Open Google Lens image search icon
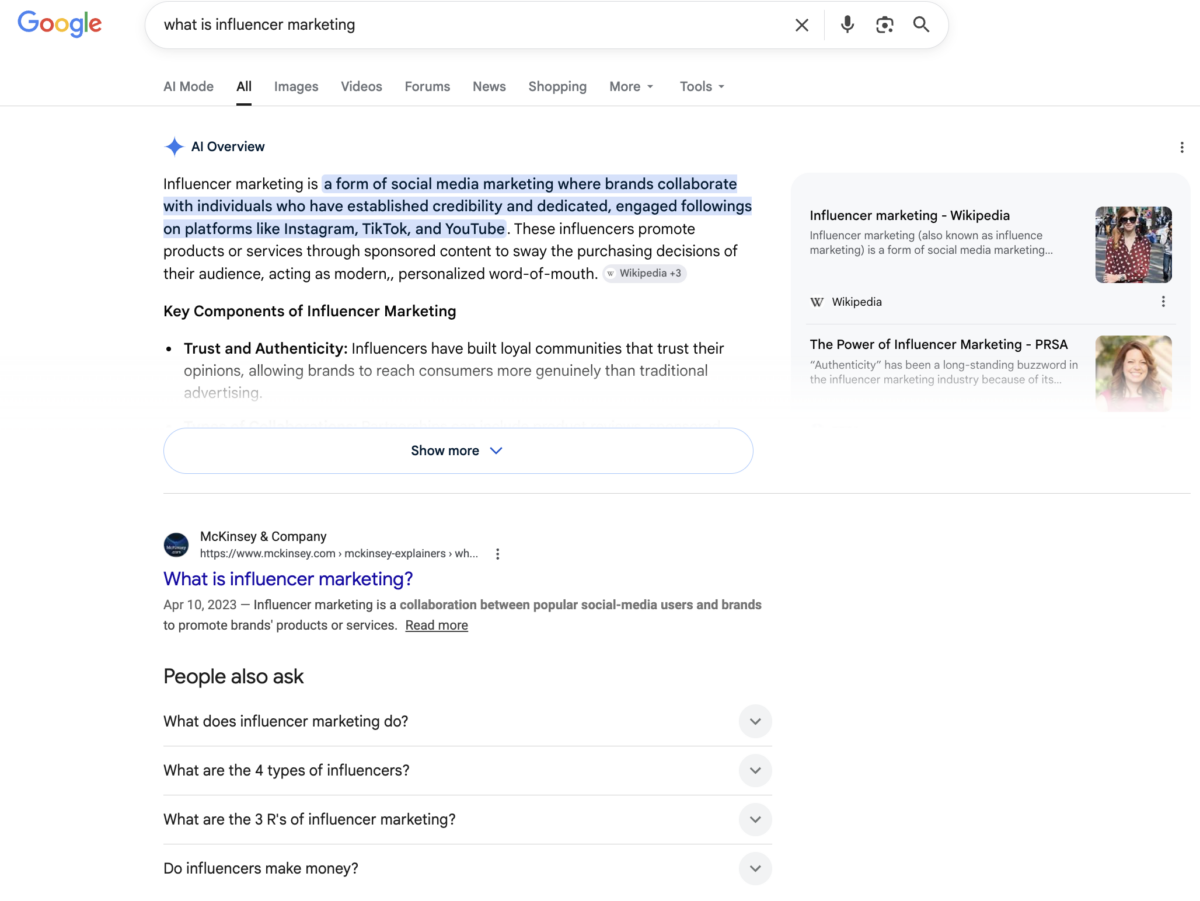 [x=884, y=25]
